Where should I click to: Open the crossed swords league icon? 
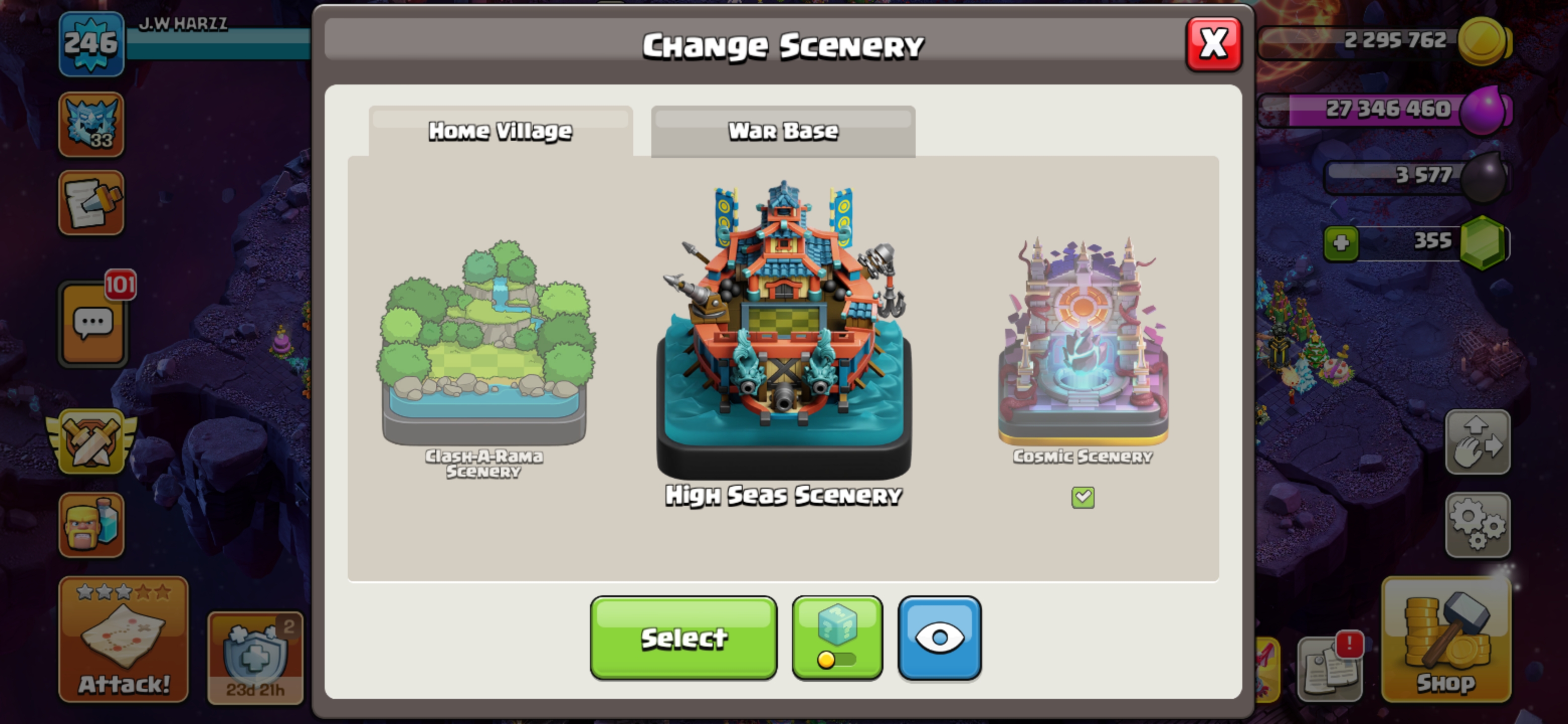click(x=91, y=441)
